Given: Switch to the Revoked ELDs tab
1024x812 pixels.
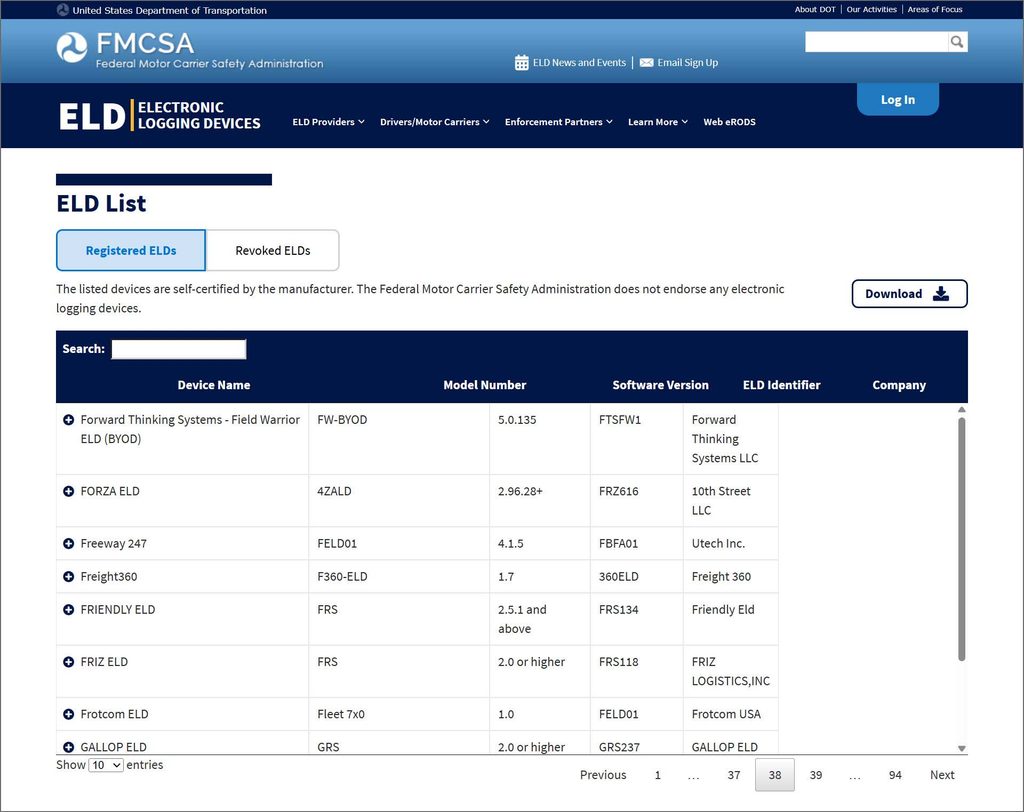Looking at the screenshot, I should 272,250.
